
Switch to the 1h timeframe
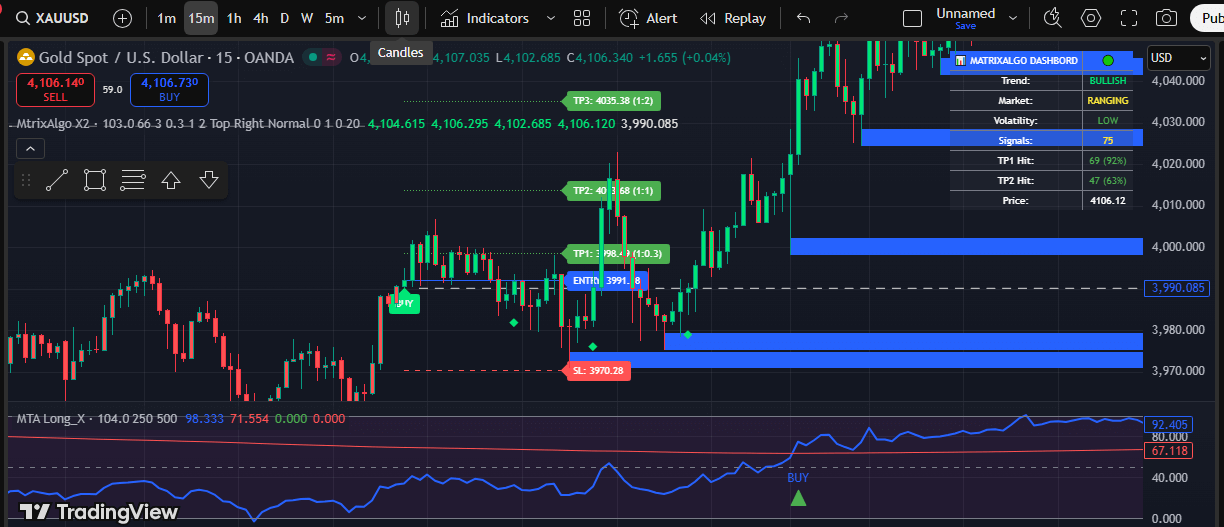click(x=233, y=18)
